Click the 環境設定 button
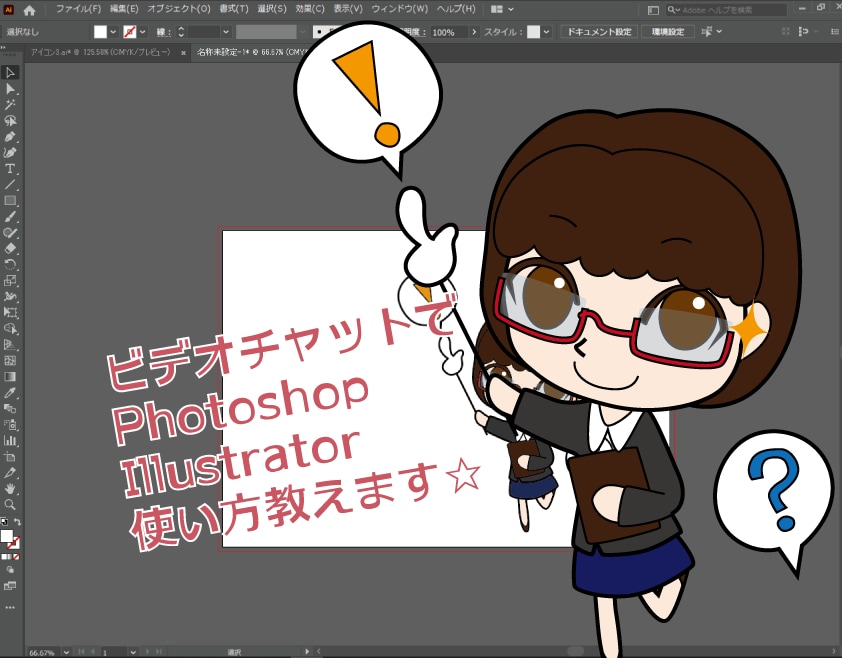 tap(668, 32)
